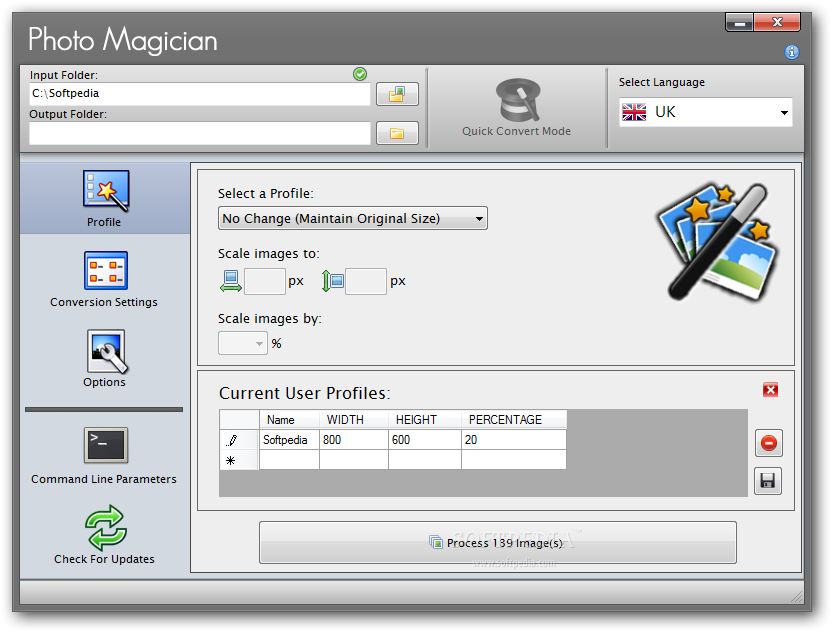Check For Updates
Screen dimensions: 832x632
pyautogui.click(x=105, y=535)
